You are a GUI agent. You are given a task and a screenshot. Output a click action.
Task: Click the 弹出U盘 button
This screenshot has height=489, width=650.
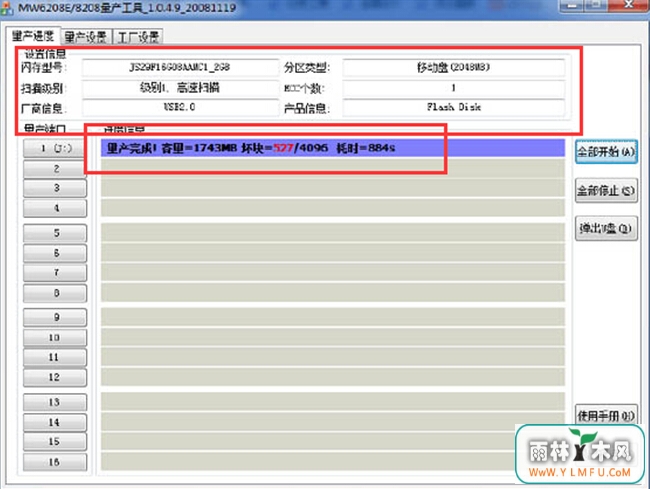point(606,228)
